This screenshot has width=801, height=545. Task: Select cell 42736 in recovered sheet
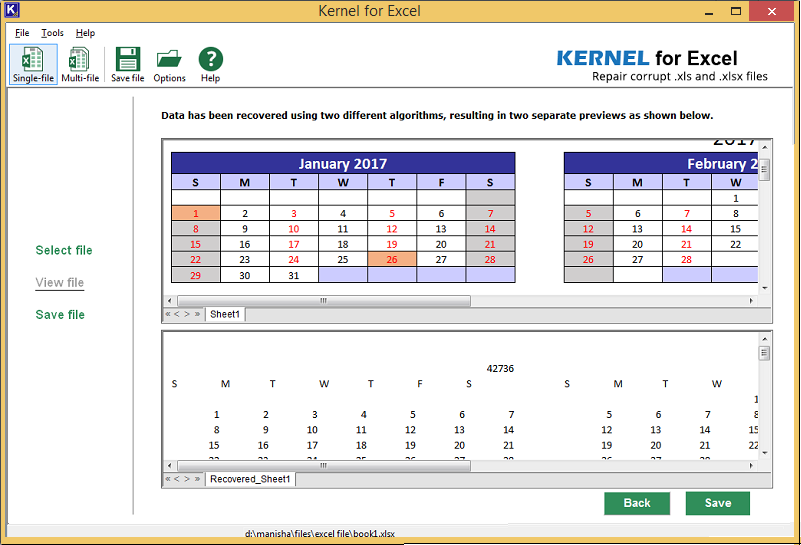point(500,369)
